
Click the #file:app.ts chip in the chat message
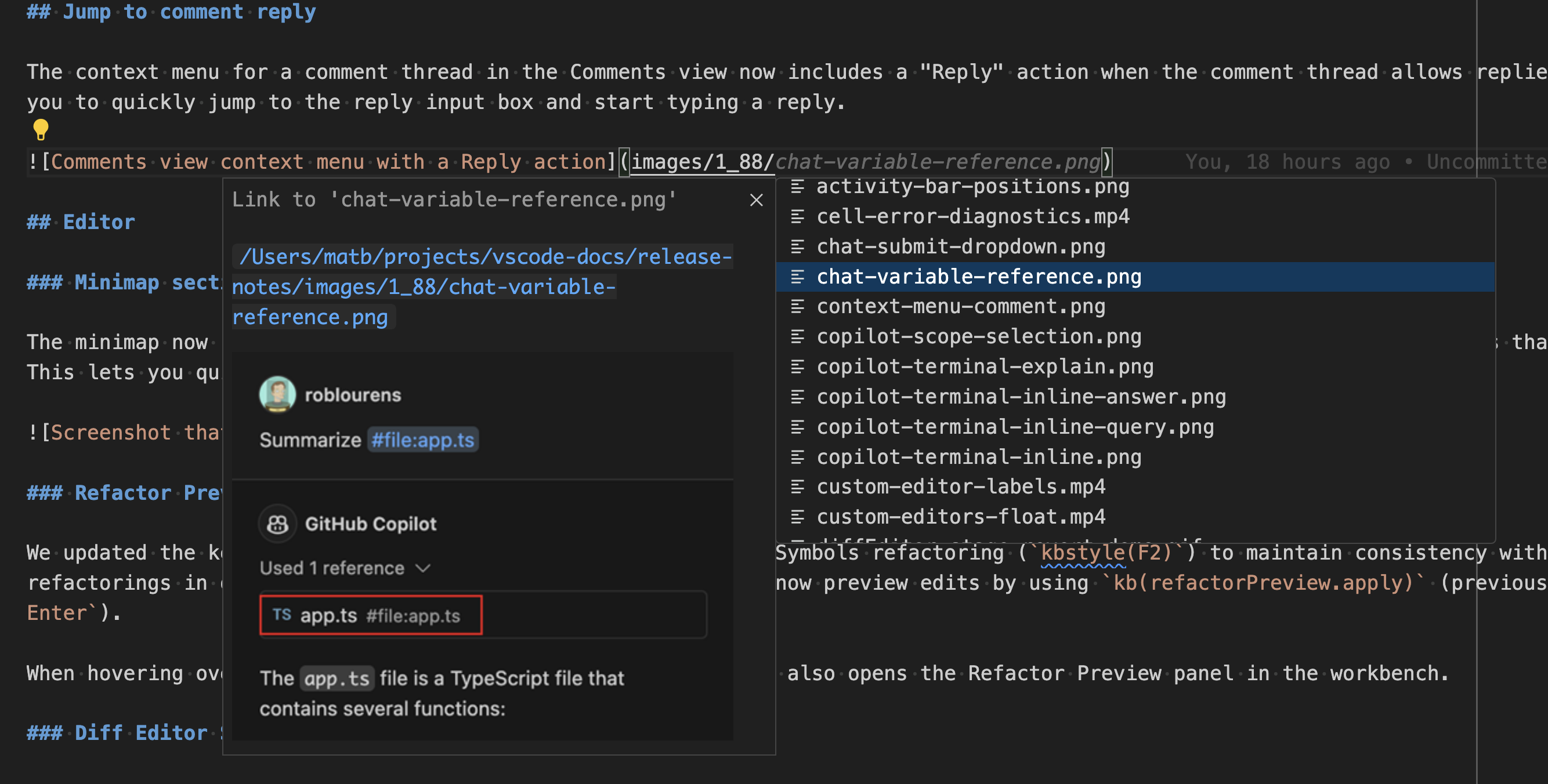pyautogui.click(x=422, y=439)
